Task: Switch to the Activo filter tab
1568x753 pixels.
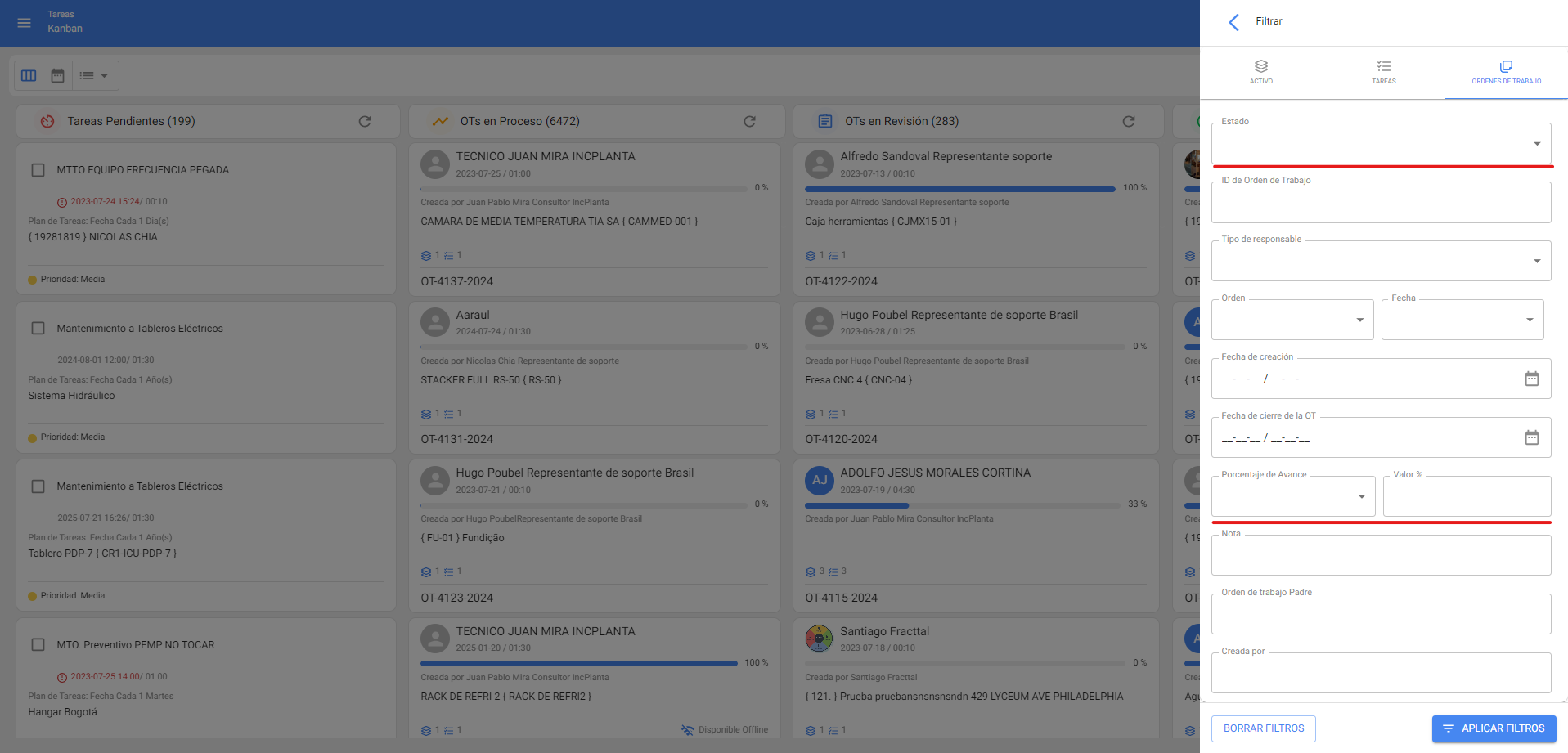Action: click(x=1260, y=72)
